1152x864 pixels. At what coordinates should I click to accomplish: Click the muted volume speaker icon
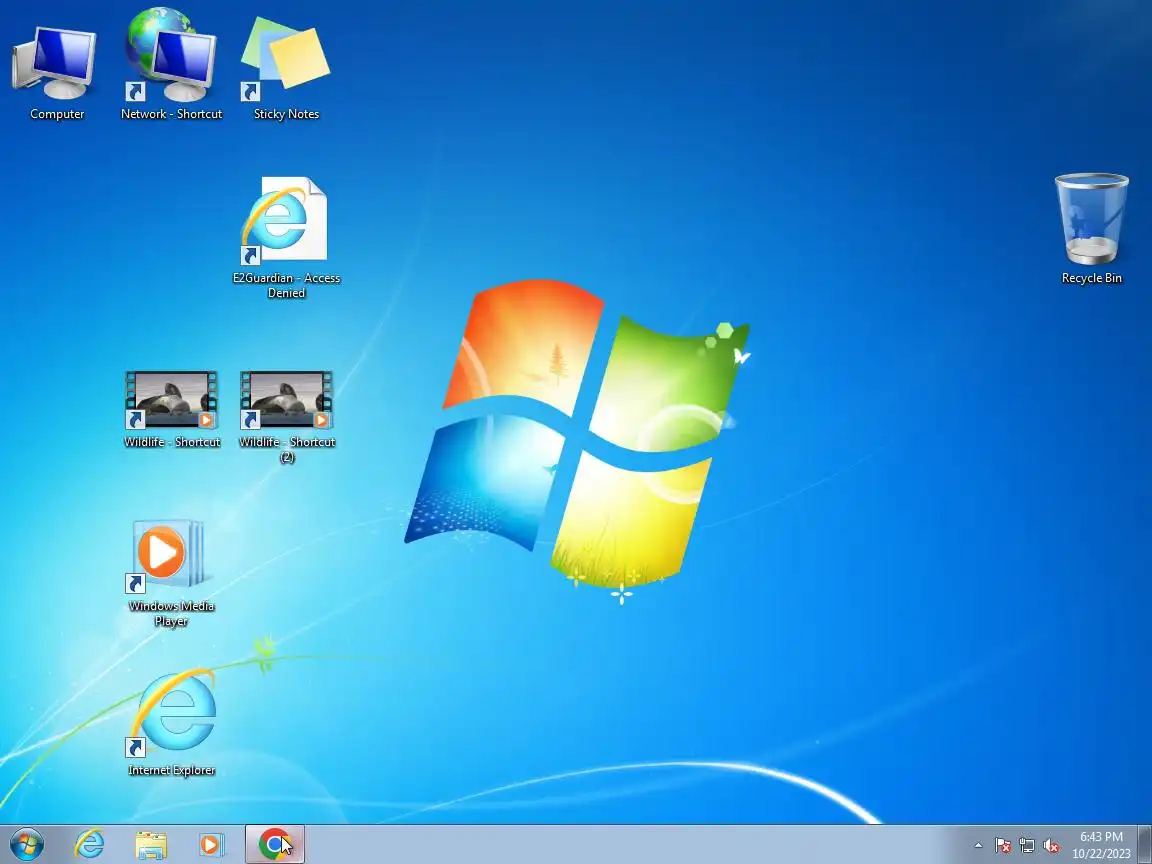pos(1051,846)
